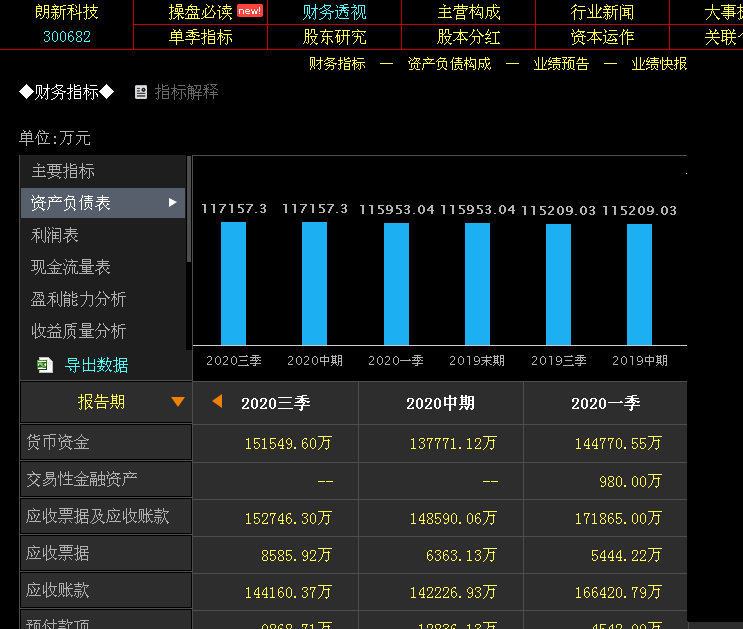Screen dimensions: 743x629
Task: Click the 单位:万元 unit label
Action: (54, 138)
